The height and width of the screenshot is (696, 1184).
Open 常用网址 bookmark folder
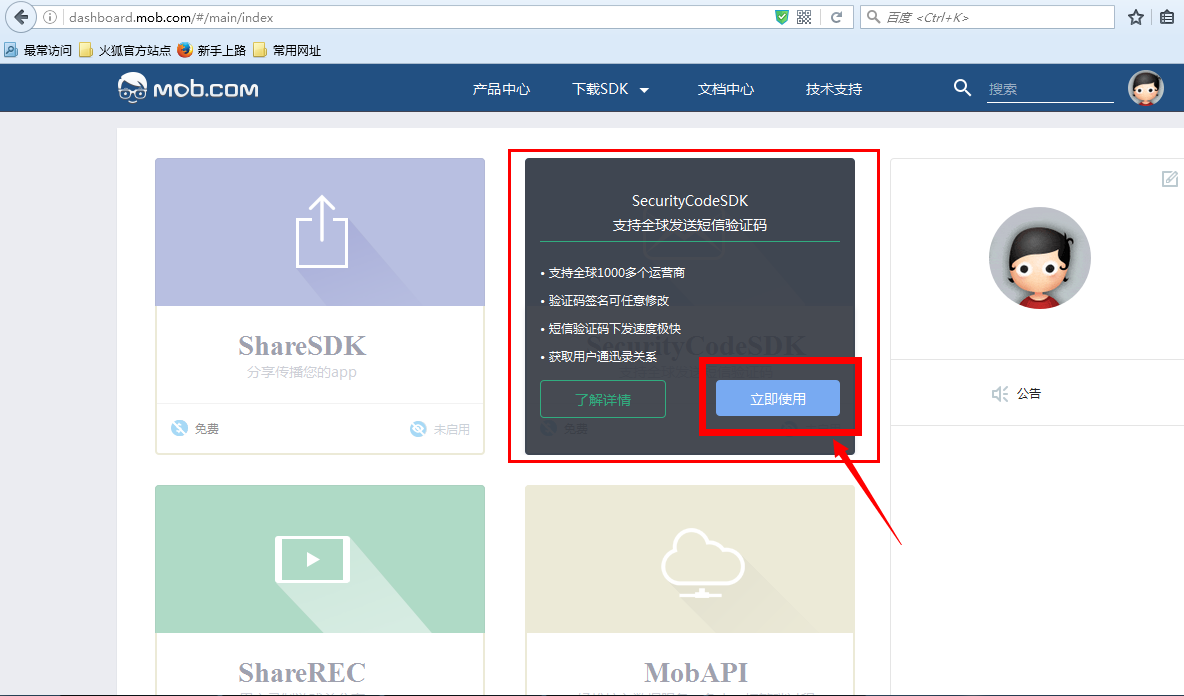click(287, 51)
